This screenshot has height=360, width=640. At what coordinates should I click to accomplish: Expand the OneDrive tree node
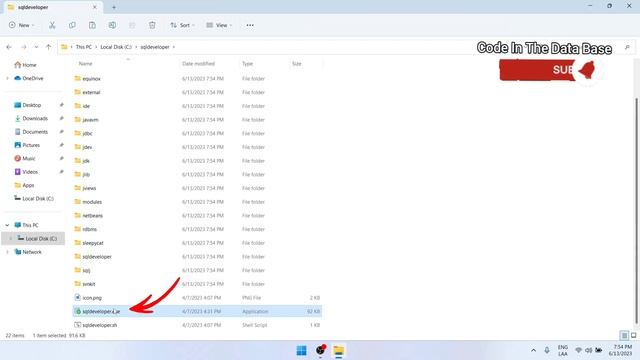[x=7, y=78]
